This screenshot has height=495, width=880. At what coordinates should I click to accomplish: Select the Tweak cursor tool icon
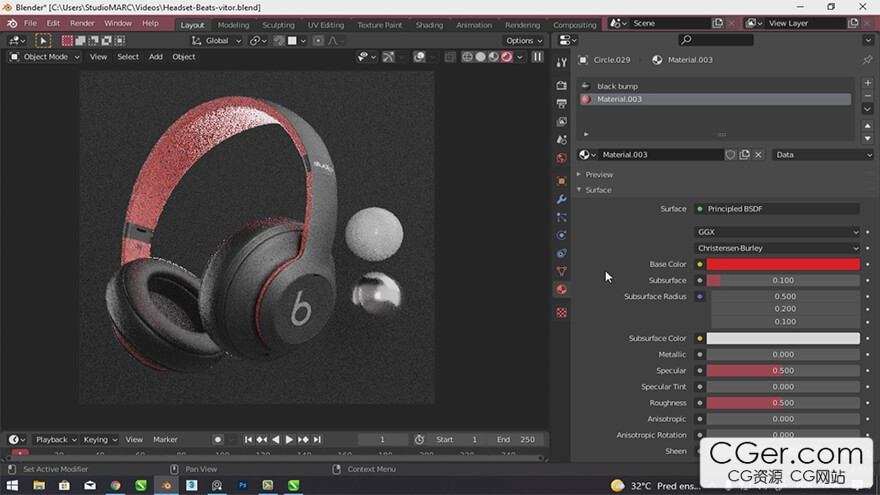(x=43, y=40)
